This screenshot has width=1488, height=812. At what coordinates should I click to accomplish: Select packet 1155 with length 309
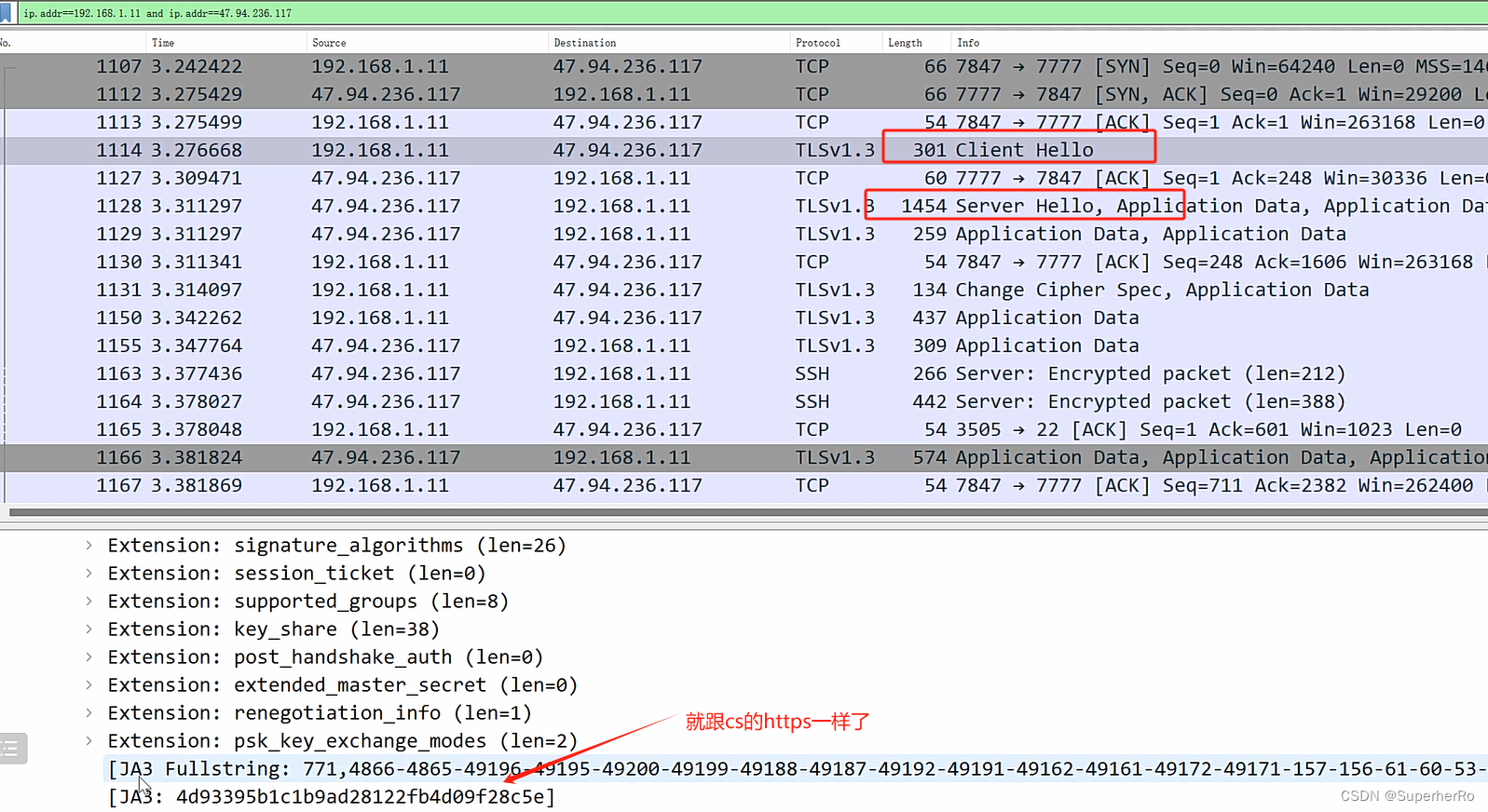(x=744, y=346)
